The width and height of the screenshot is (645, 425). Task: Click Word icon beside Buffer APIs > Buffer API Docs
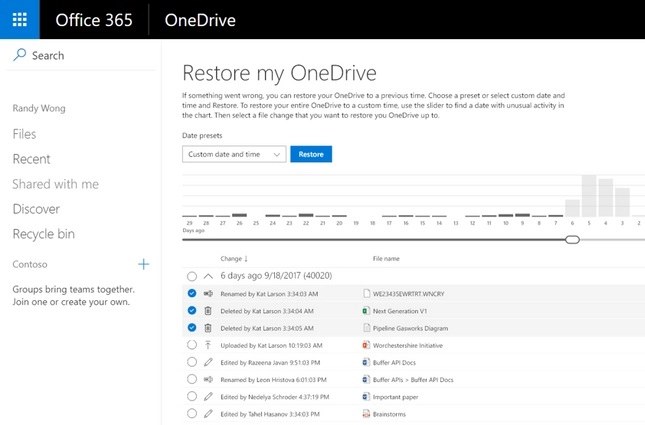(366, 379)
